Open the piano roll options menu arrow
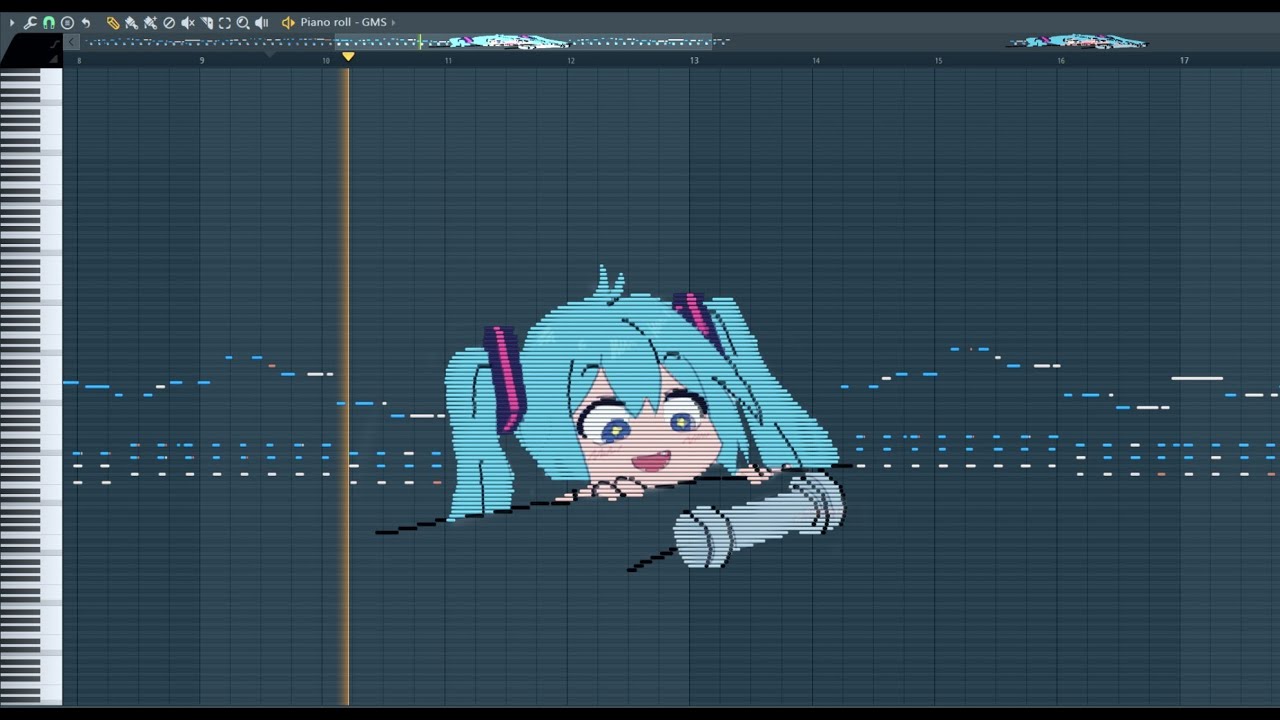Screen dimensions: 1280x720 (x=12, y=23)
